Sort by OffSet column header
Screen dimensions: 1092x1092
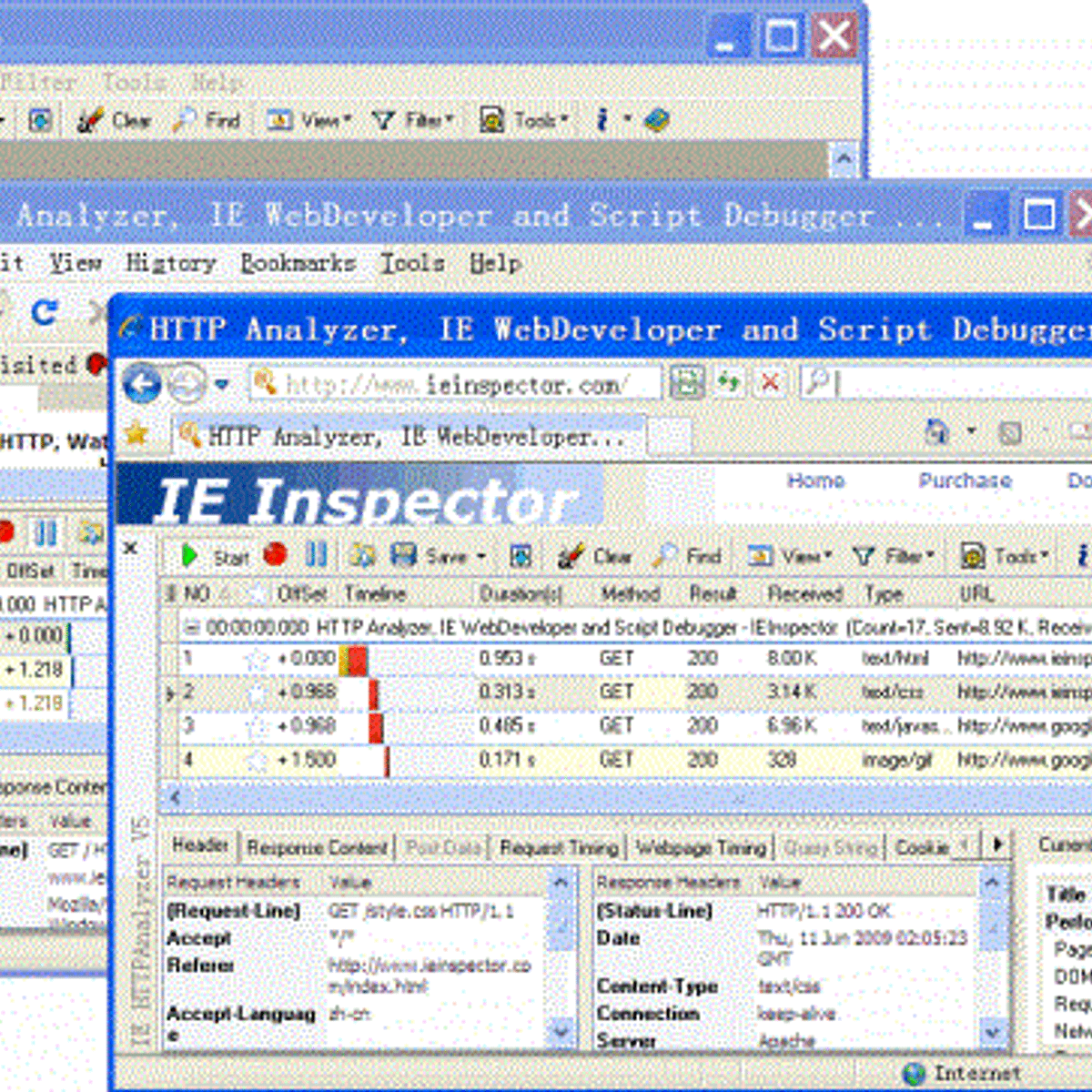coord(300,594)
